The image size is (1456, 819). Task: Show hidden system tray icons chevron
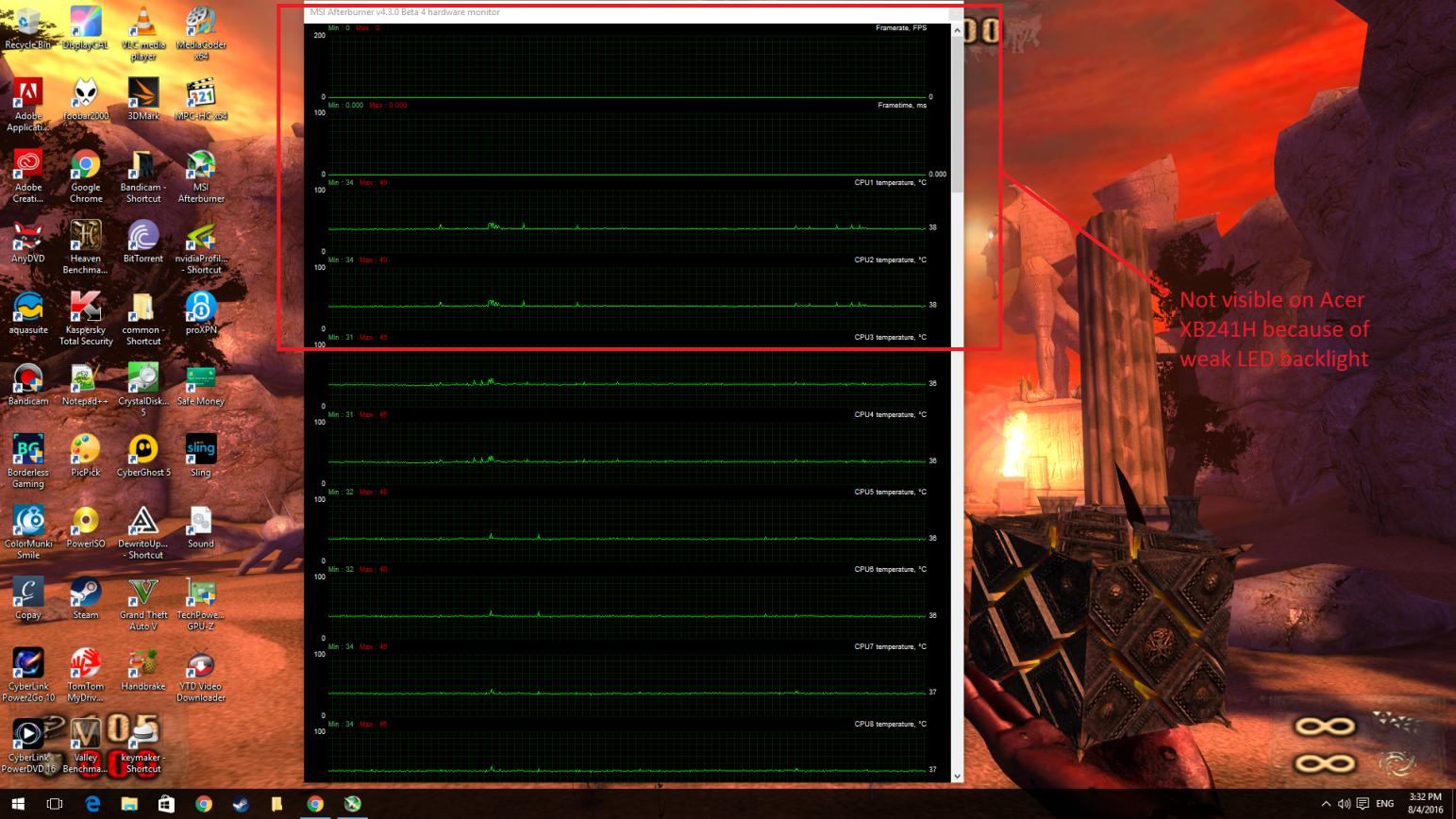point(1326,804)
